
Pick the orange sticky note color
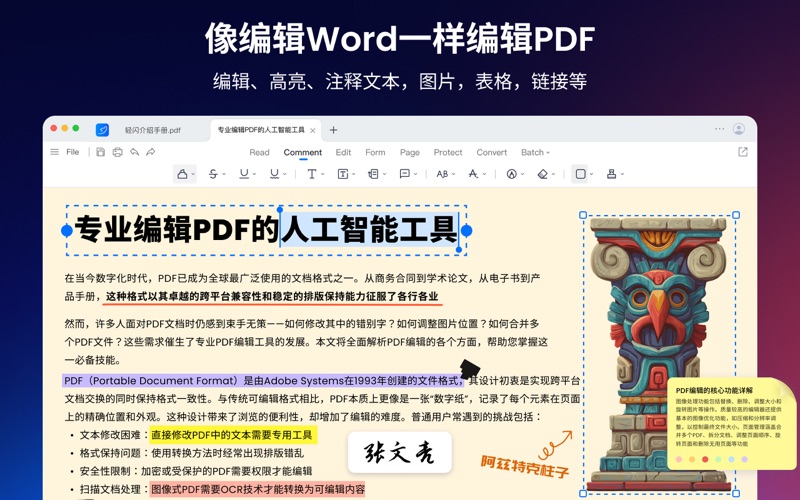pos(692,459)
